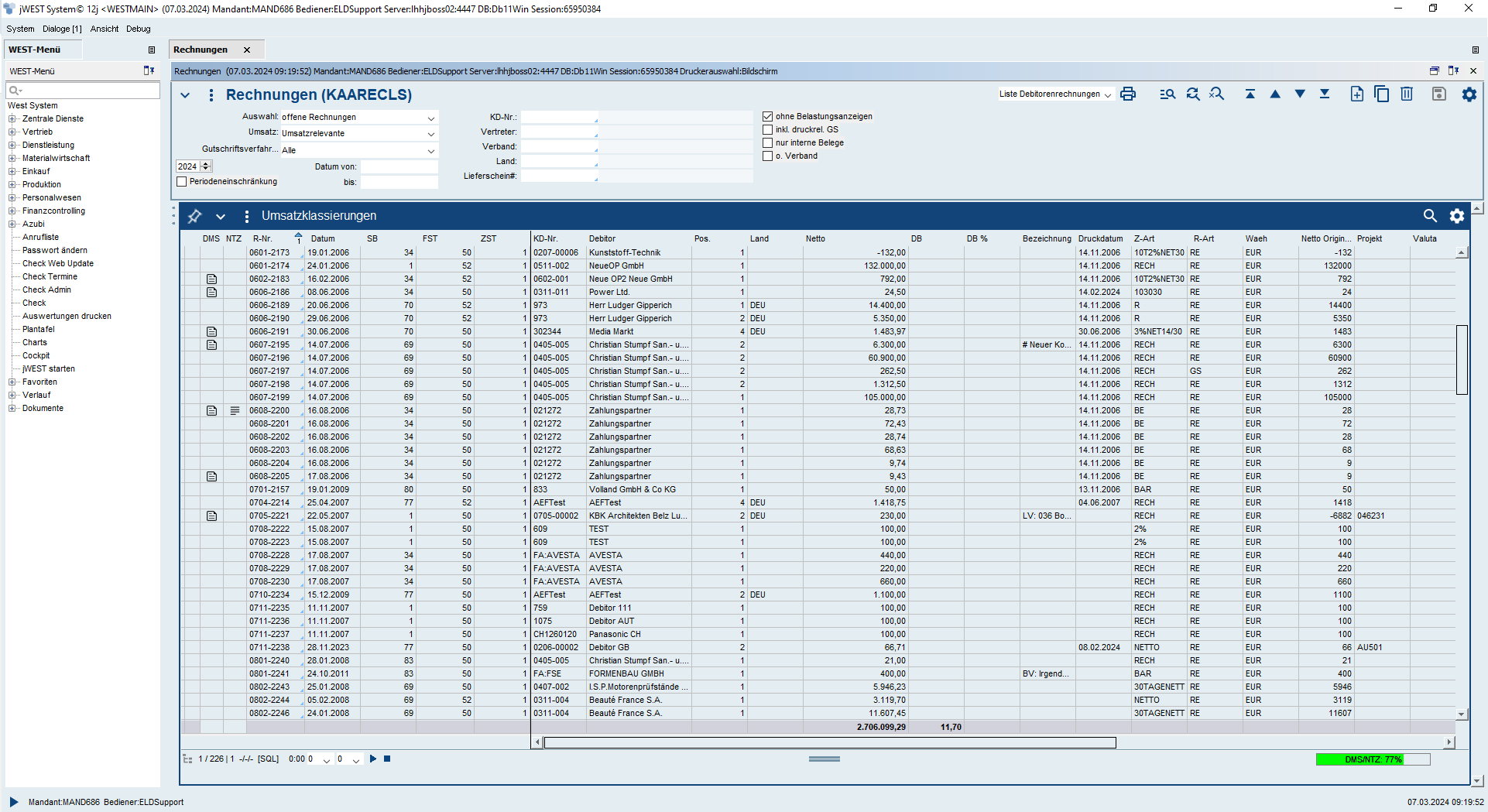Open the System menu
The height and width of the screenshot is (812, 1488).
(20, 29)
